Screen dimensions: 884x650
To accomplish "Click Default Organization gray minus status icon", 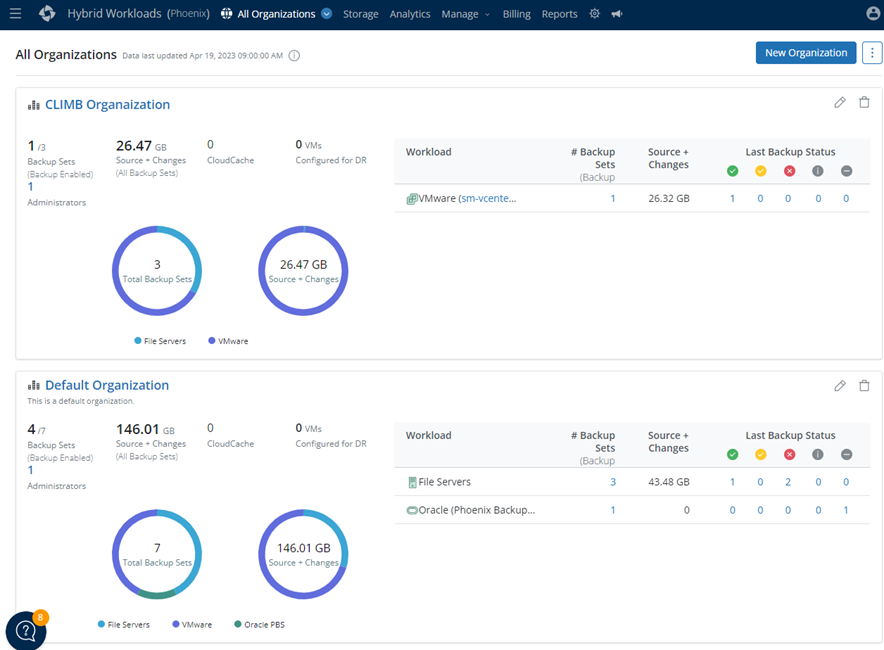I will point(846,454).
